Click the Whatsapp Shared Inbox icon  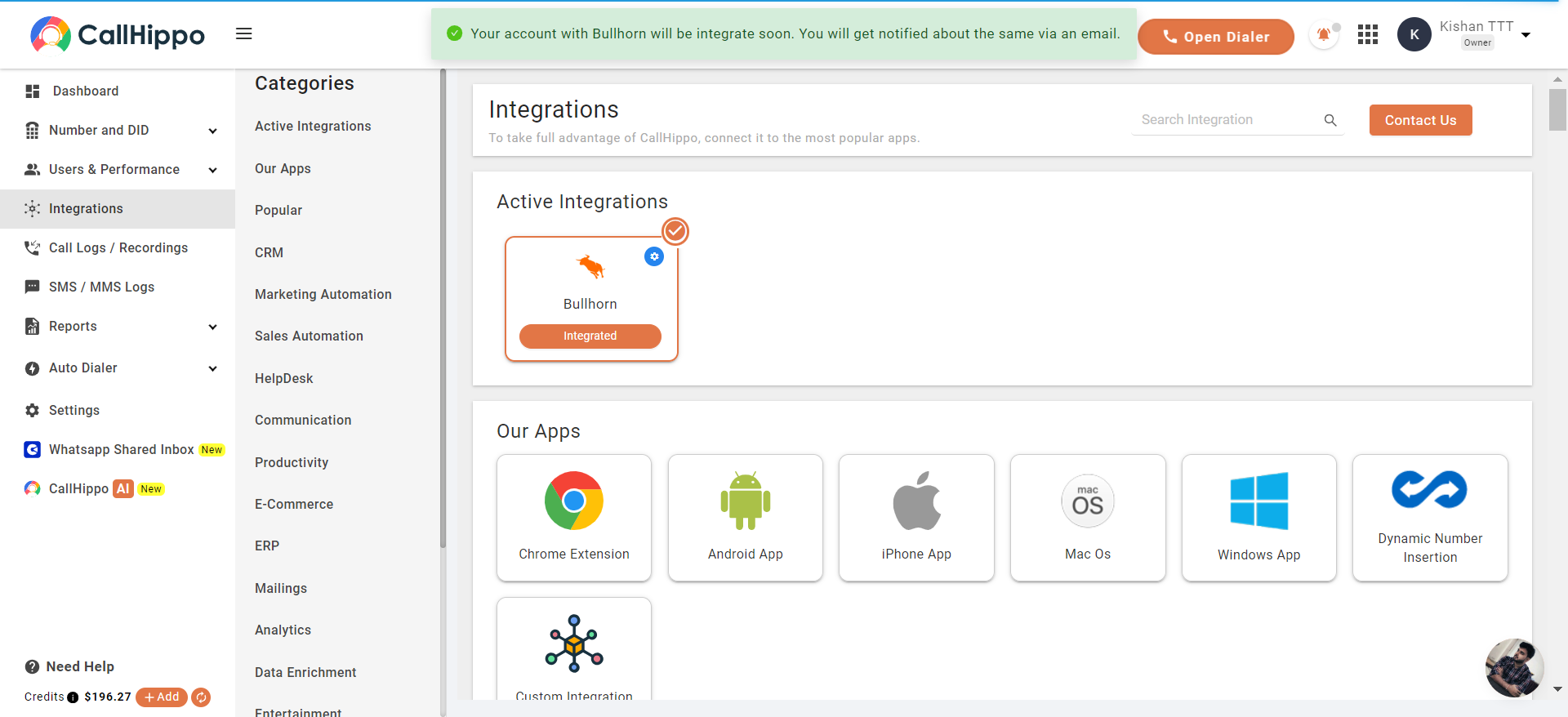pos(32,450)
